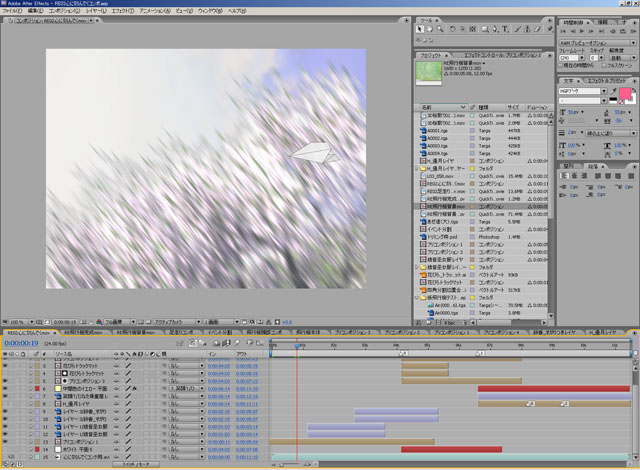The width and height of the screenshot is (640, 470).
Task: Click the timeline motion blur enable icon
Action: (236, 343)
